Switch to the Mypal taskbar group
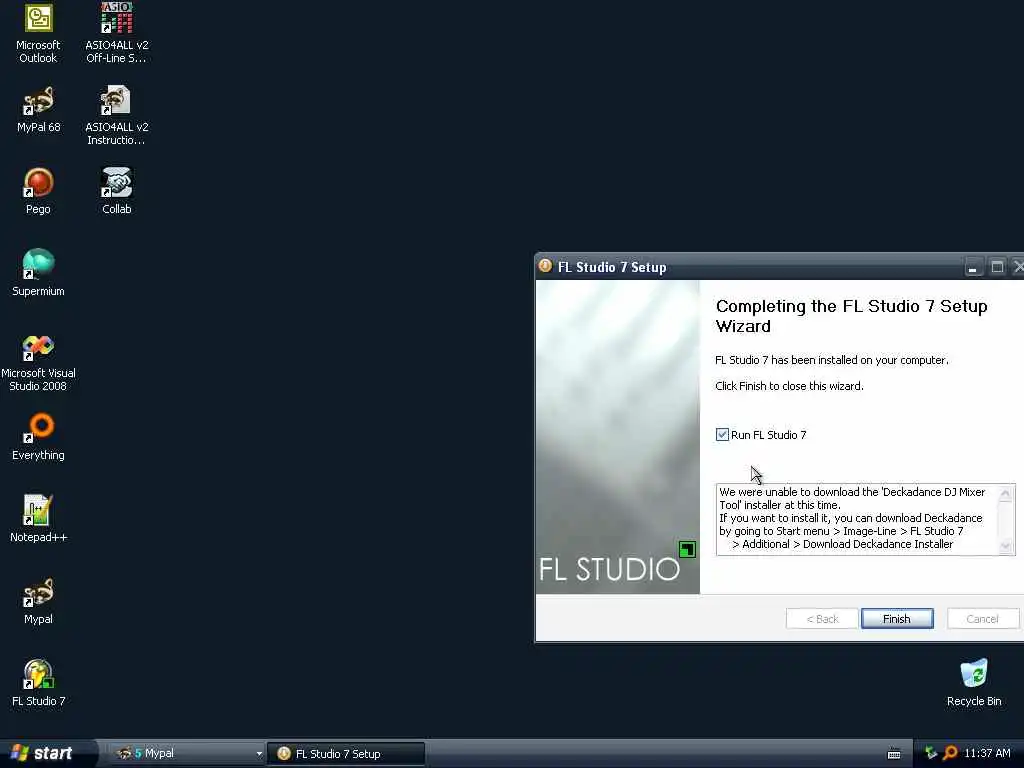This screenshot has height=768, width=1024. coord(185,754)
